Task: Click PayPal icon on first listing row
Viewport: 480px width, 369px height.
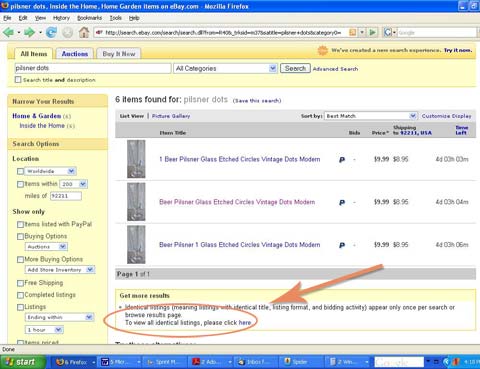Action: [342, 160]
